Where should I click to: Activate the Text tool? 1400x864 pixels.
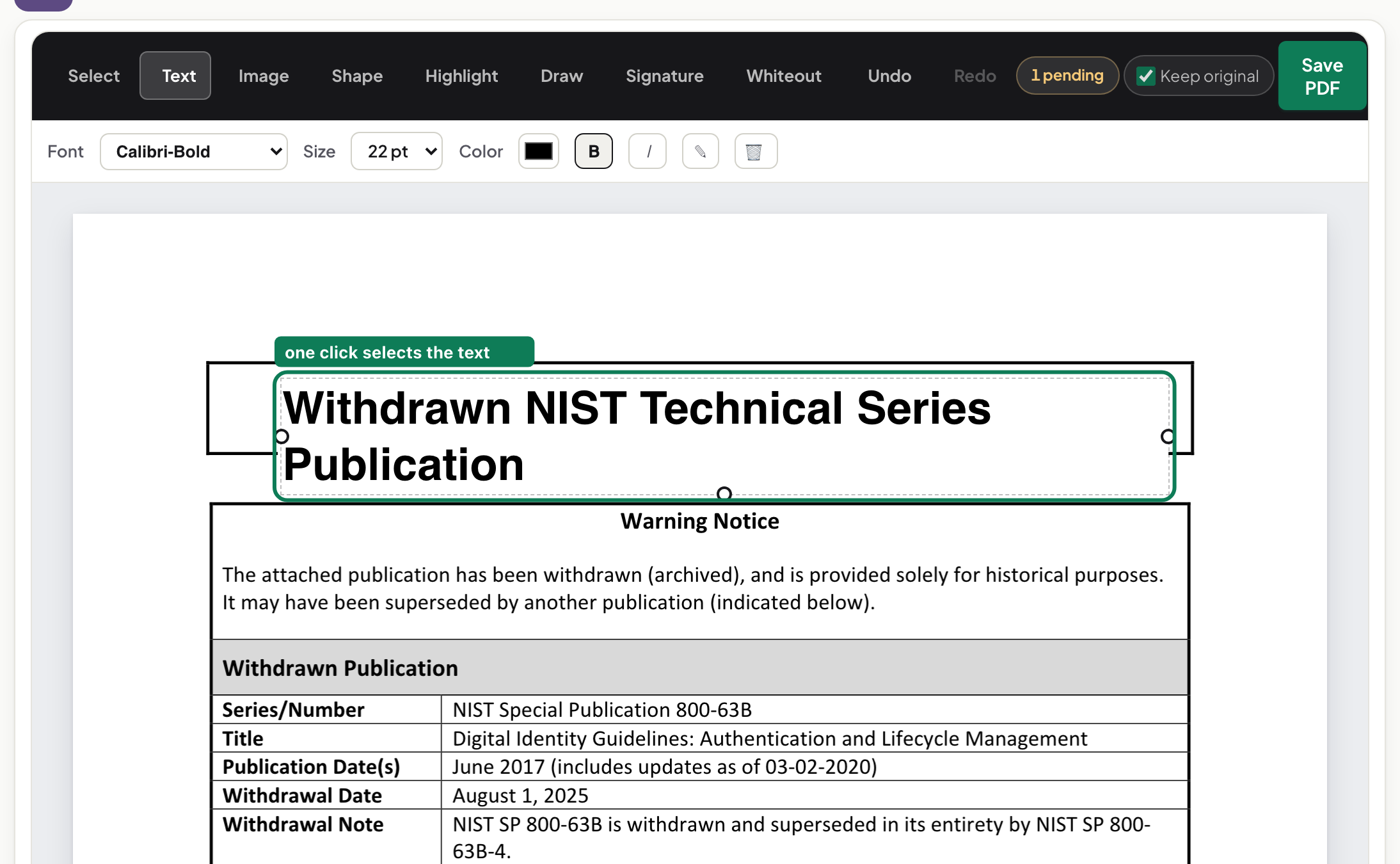[175, 76]
